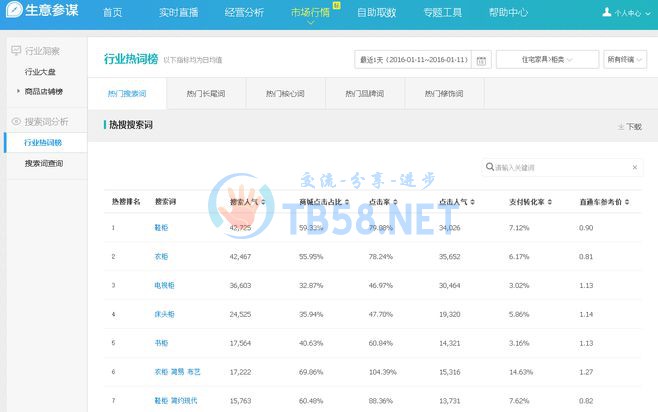Switch to the 热门长尾词 tab
The width and height of the screenshot is (658, 412).
coord(205,93)
